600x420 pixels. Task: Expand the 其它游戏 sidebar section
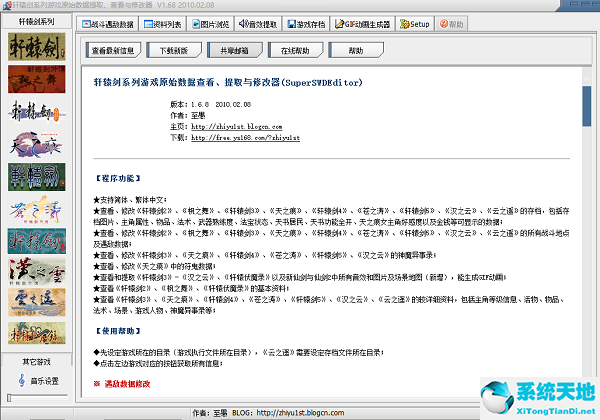click(37, 361)
